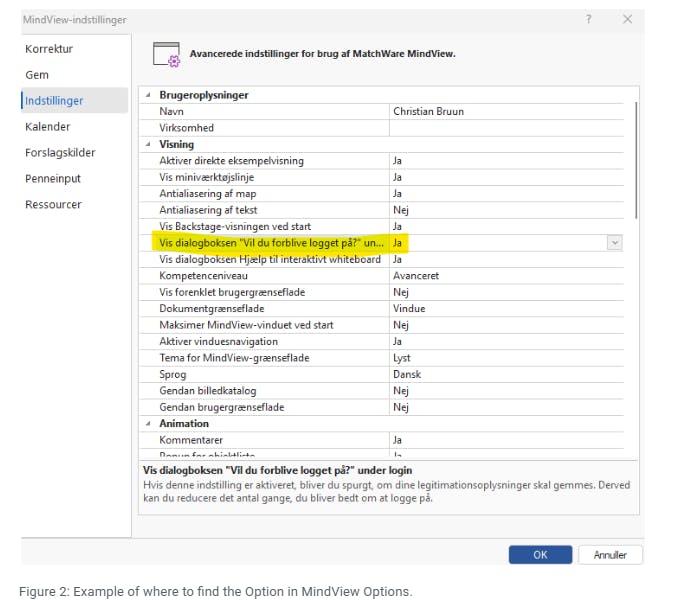Select the Sprog row
The width and height of the screenshot is (679, 600).
point(382,374)
